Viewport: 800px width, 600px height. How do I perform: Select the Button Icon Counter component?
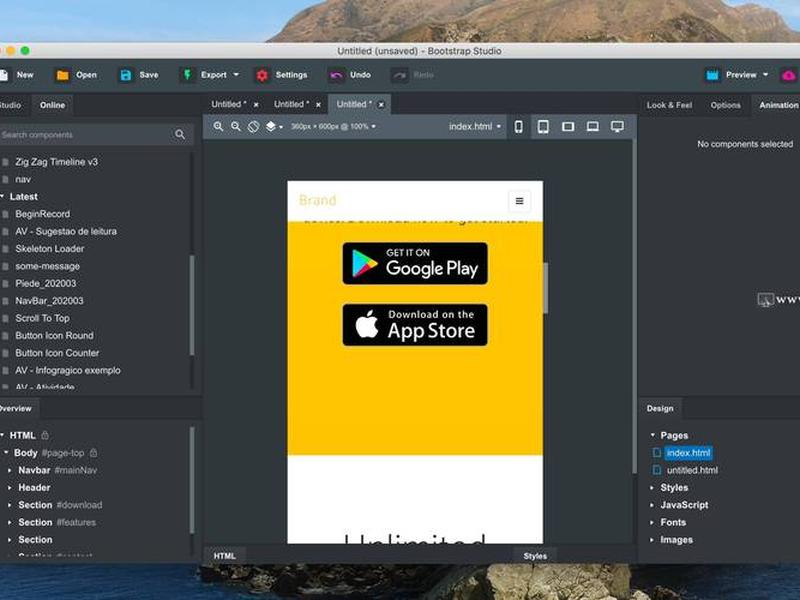point(57,353)
